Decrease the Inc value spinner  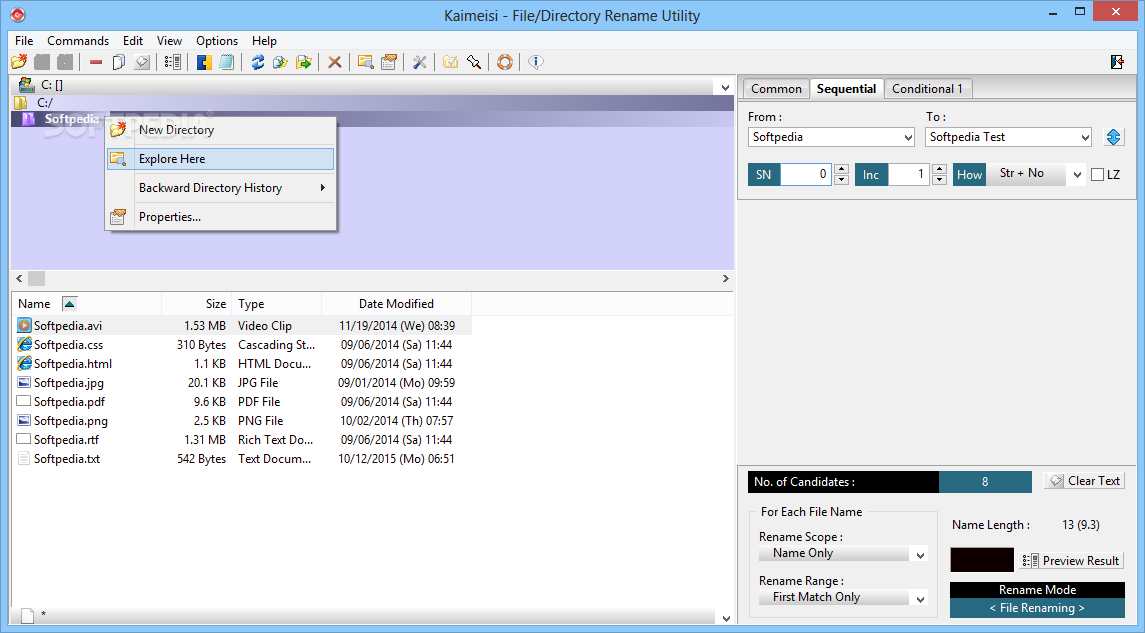tap(940, 179)
